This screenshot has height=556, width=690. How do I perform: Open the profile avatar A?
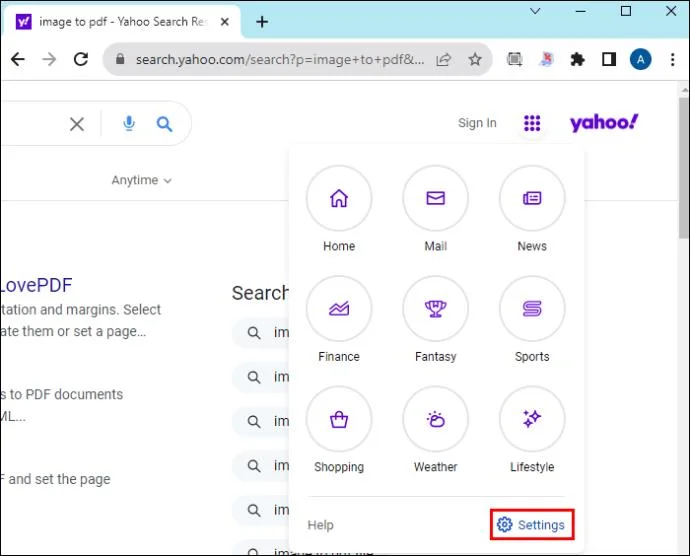click(x=641, y=59)
